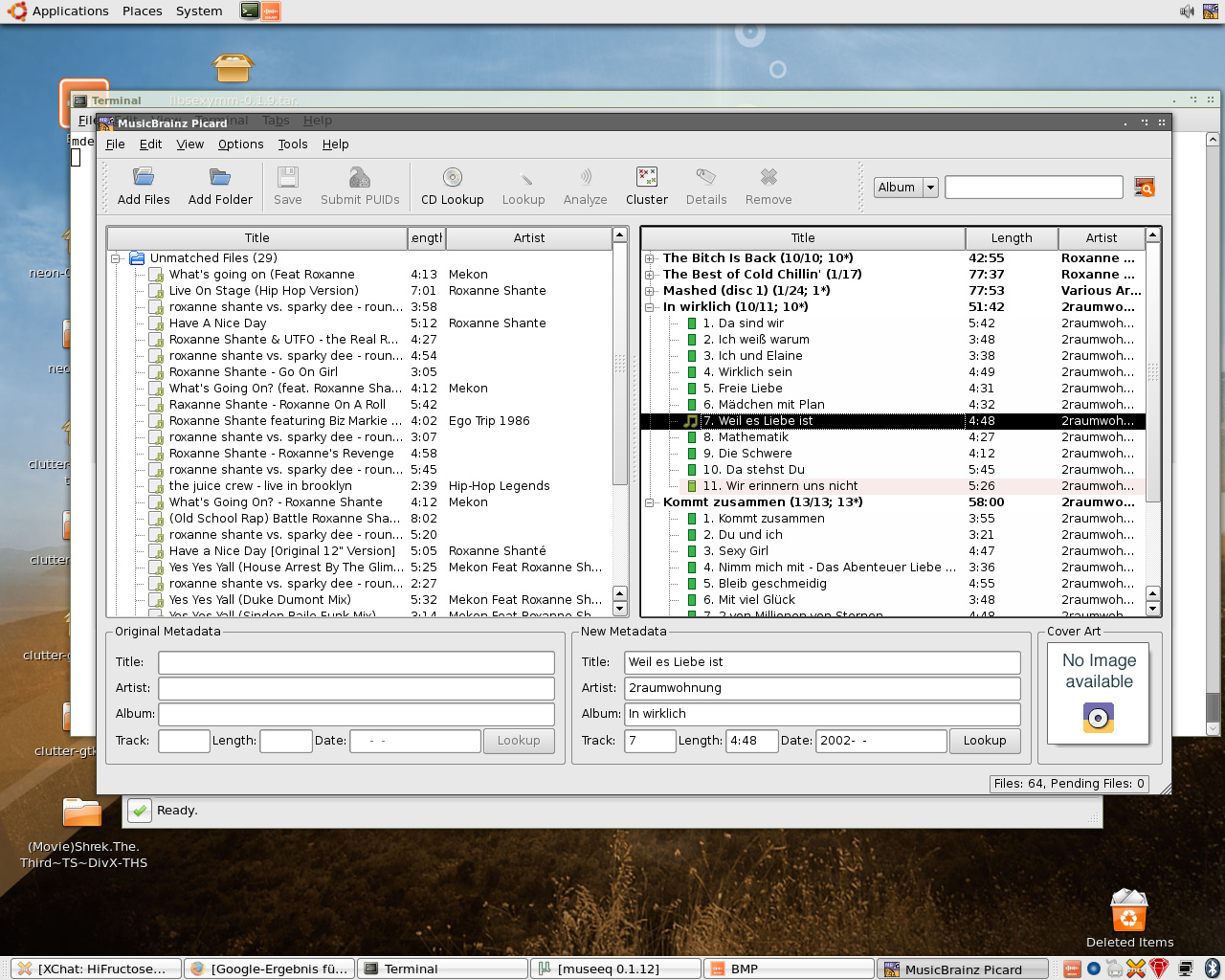Click in the toolbar search text field

pos(1034,188)
